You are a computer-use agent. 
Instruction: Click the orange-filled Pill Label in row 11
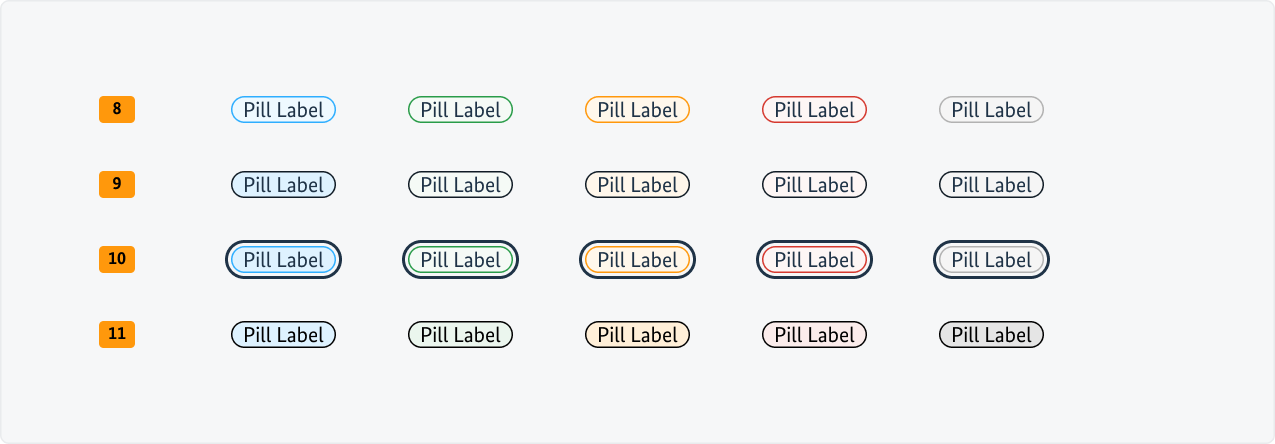[x=637, y=335]
